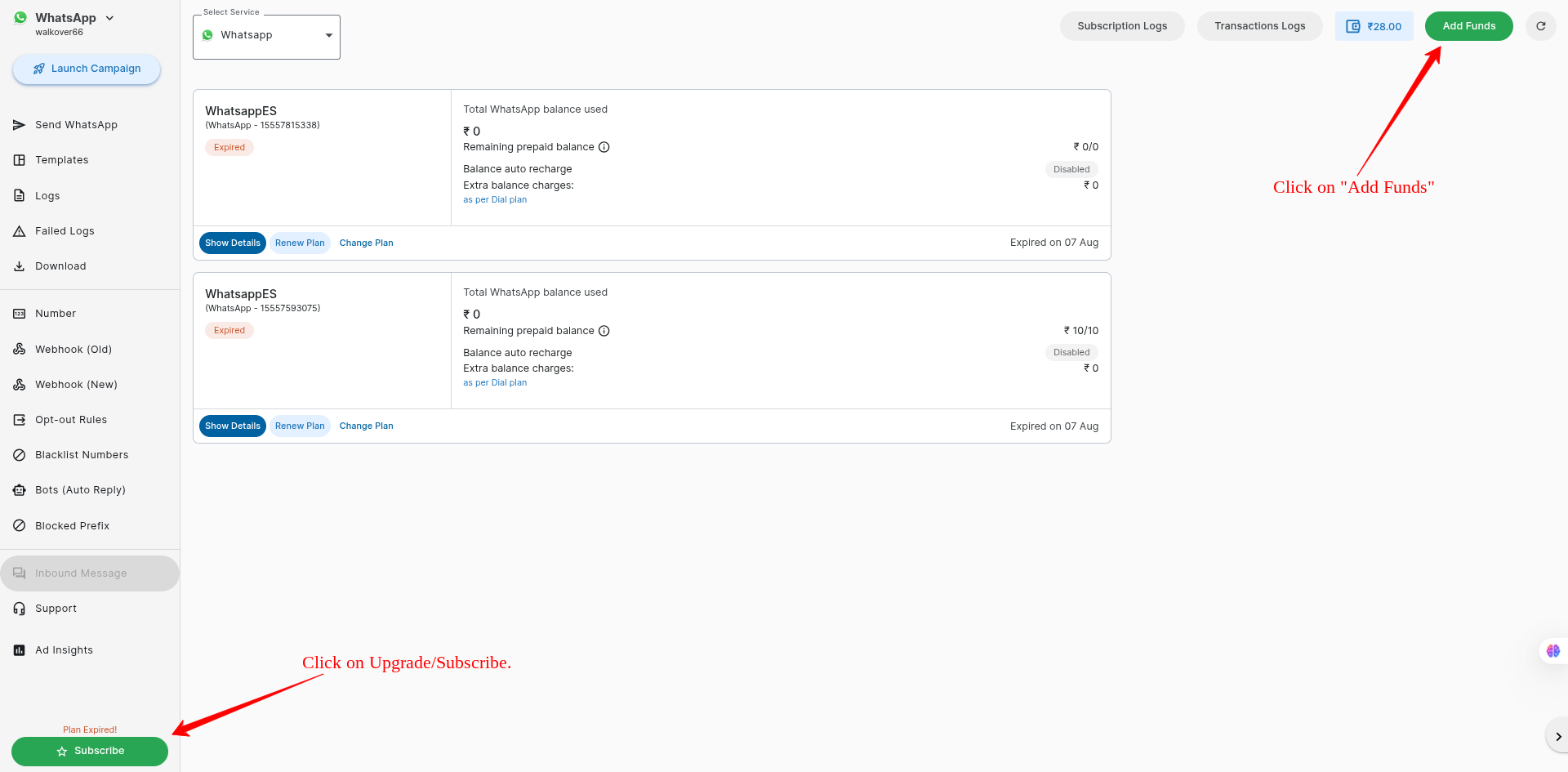Click the Send WhatsApp paper plane icon
This screenshot has width=1568, height=772.
coord(19,125)
